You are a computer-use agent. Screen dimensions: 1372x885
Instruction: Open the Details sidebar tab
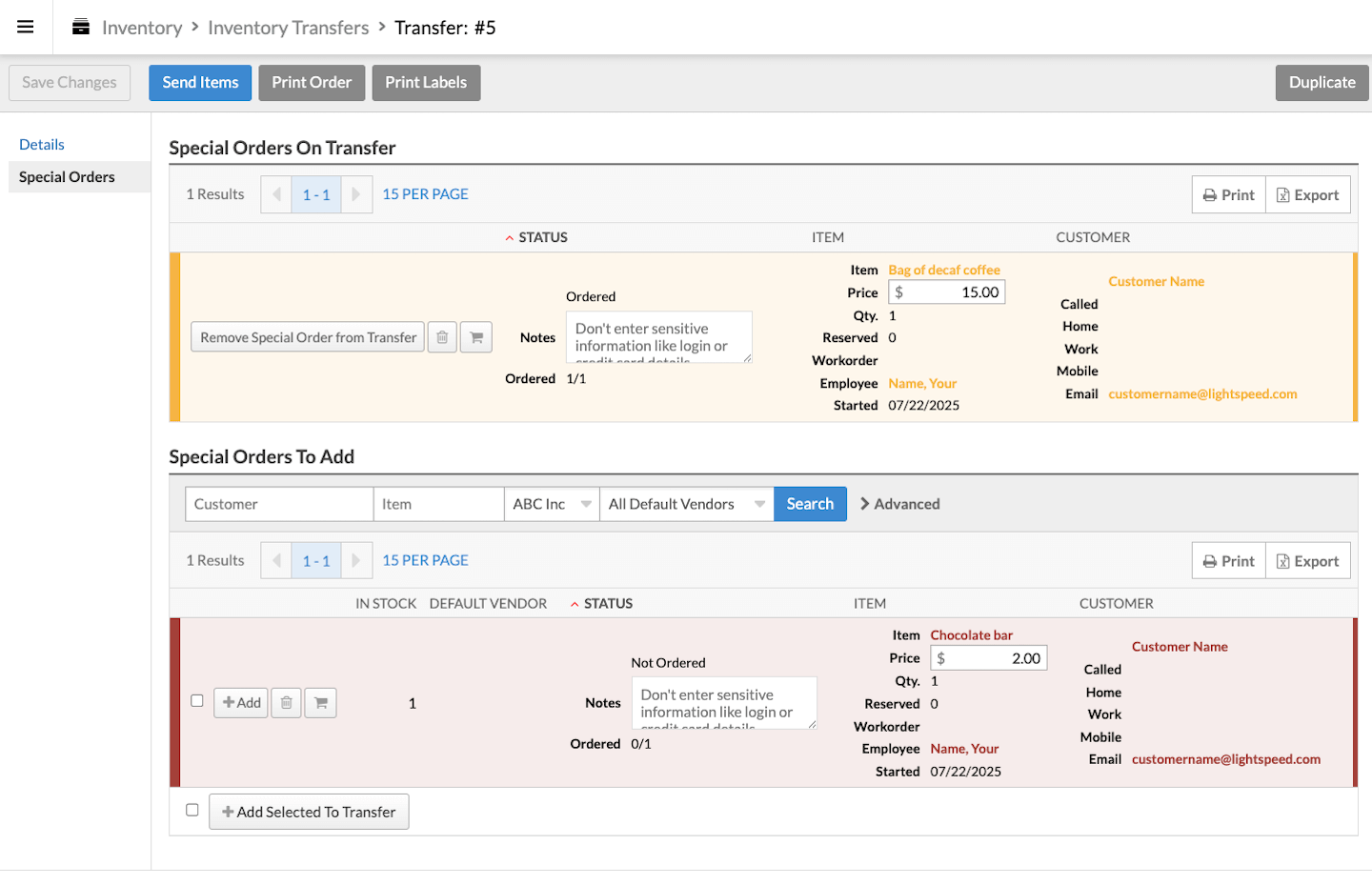pos(42,145)
